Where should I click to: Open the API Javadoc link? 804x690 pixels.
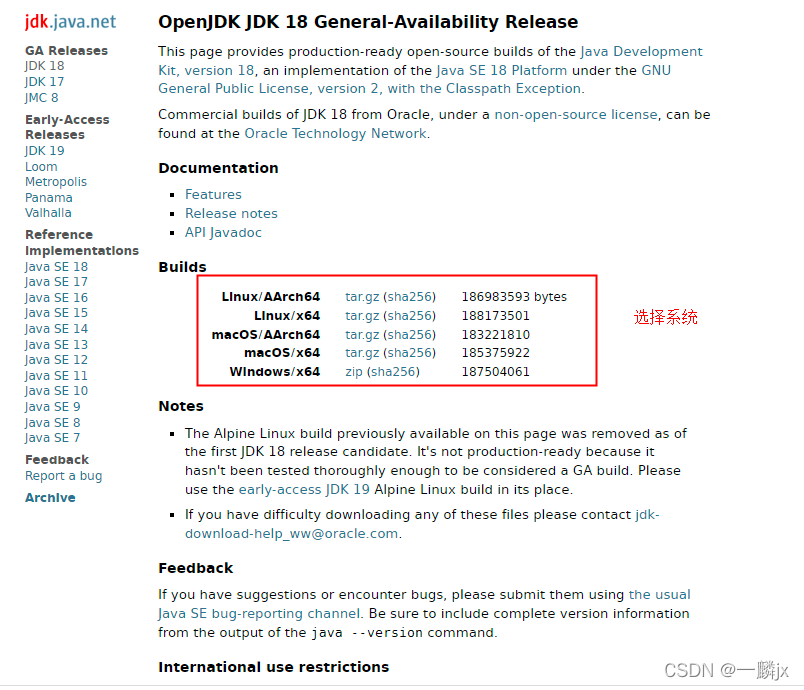point(224,232)
